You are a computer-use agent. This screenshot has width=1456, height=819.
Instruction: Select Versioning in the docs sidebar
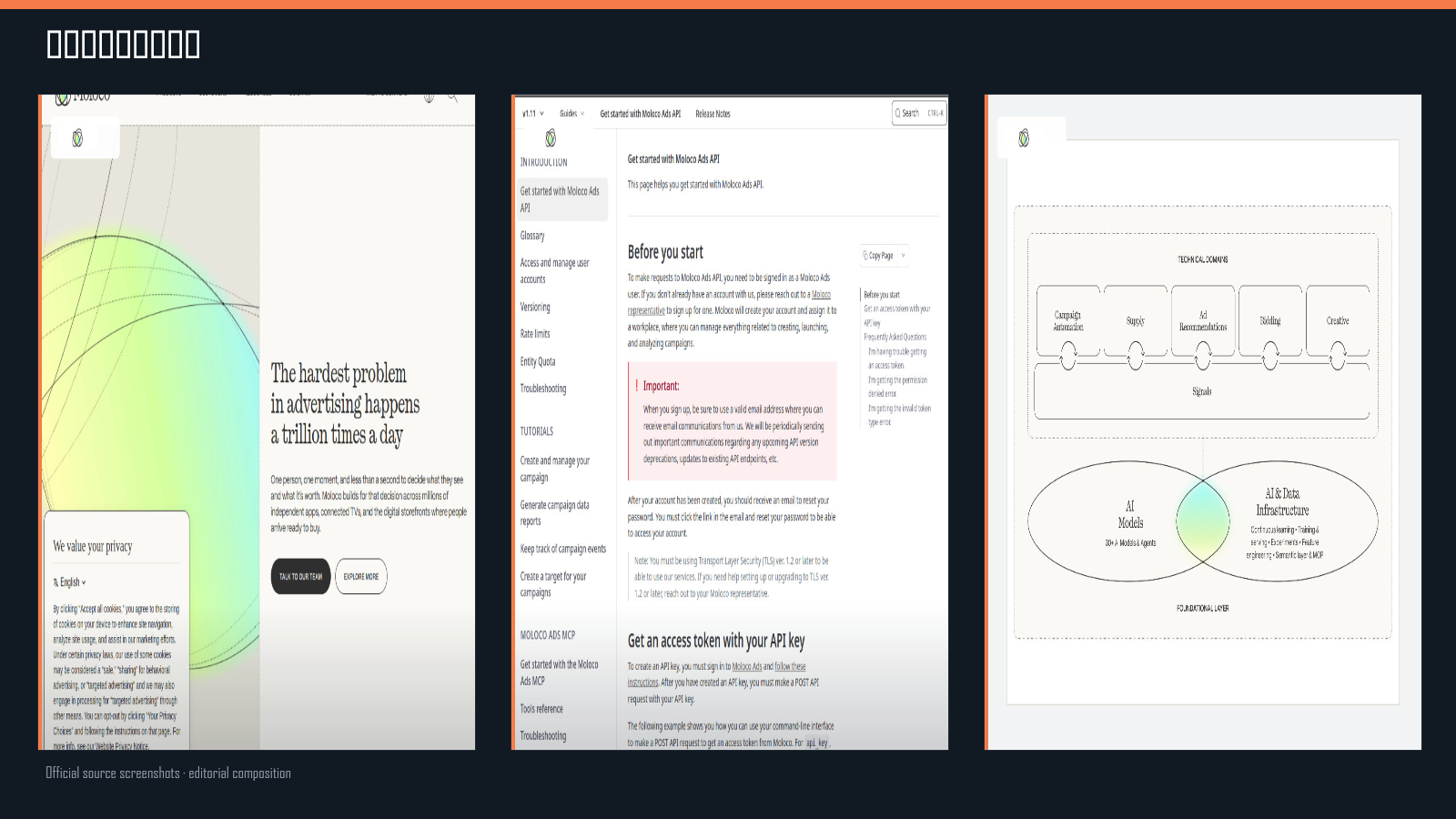[x=535, y=308]
